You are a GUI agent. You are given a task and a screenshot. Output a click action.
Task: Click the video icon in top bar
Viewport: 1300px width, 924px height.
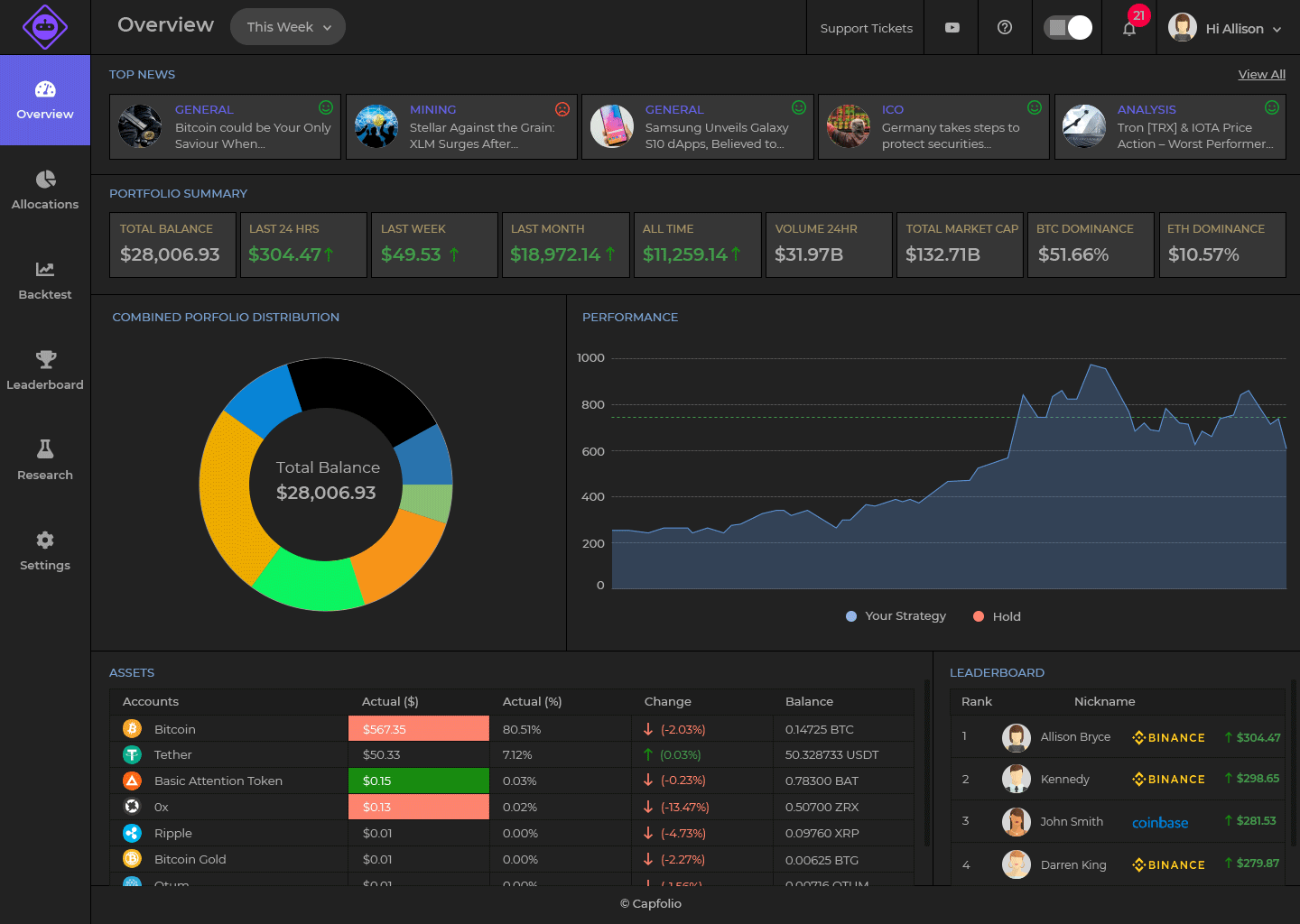click(952, 28)
